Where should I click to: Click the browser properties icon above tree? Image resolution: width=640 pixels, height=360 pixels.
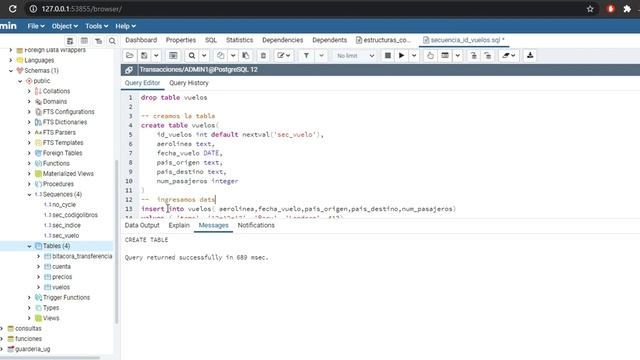click(70, 41)
